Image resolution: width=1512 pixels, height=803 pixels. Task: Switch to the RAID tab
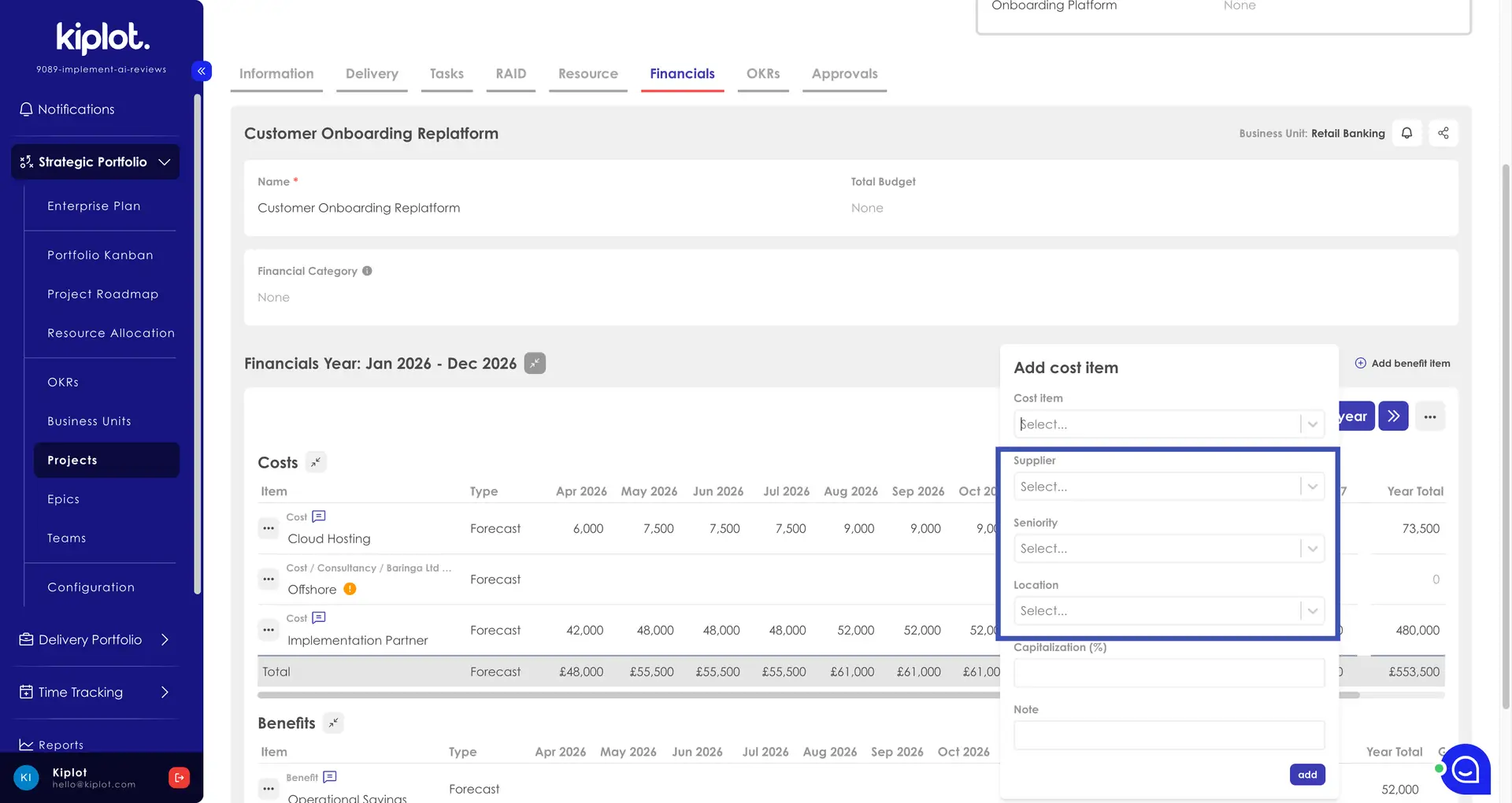[x=510, y=74]
